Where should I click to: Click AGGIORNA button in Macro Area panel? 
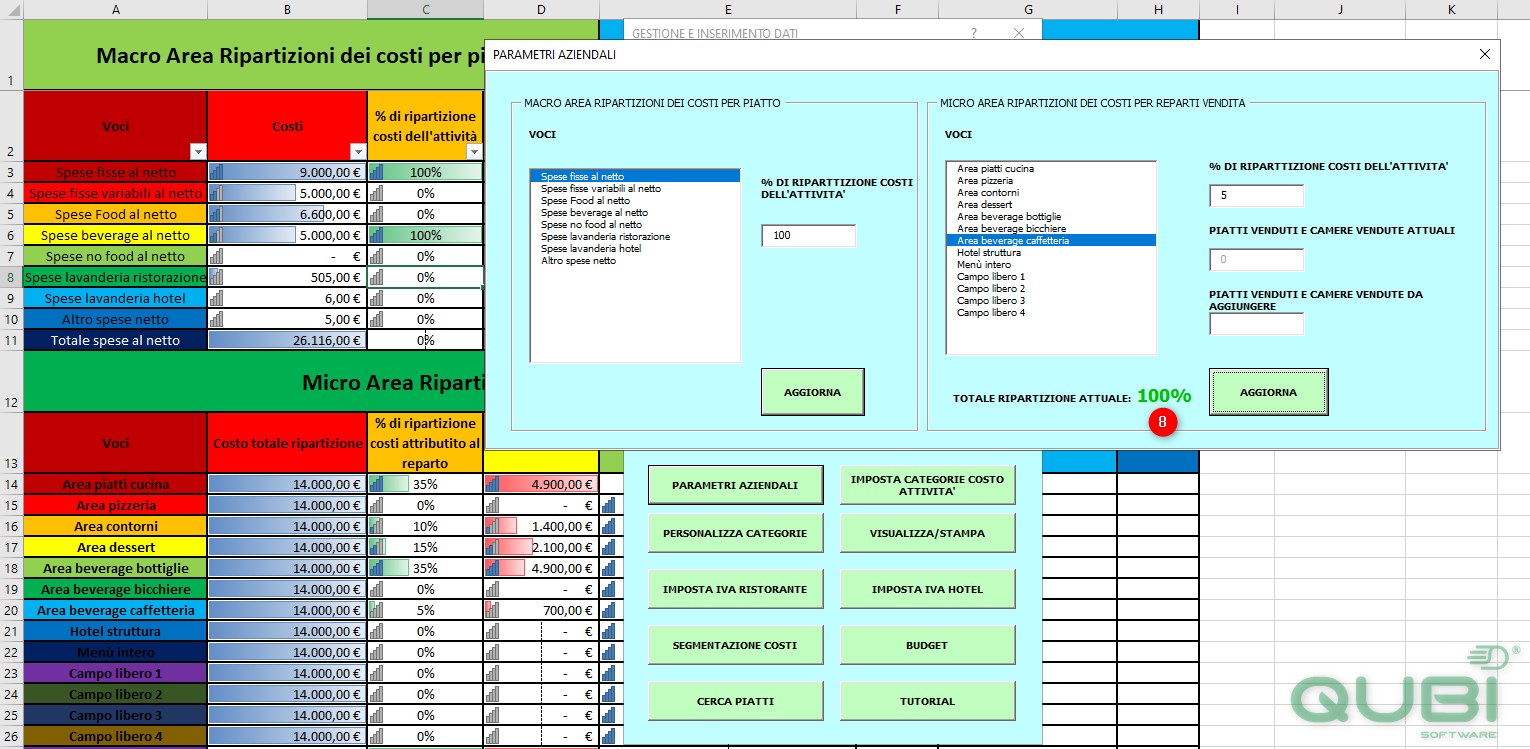(x=812, y=392)
